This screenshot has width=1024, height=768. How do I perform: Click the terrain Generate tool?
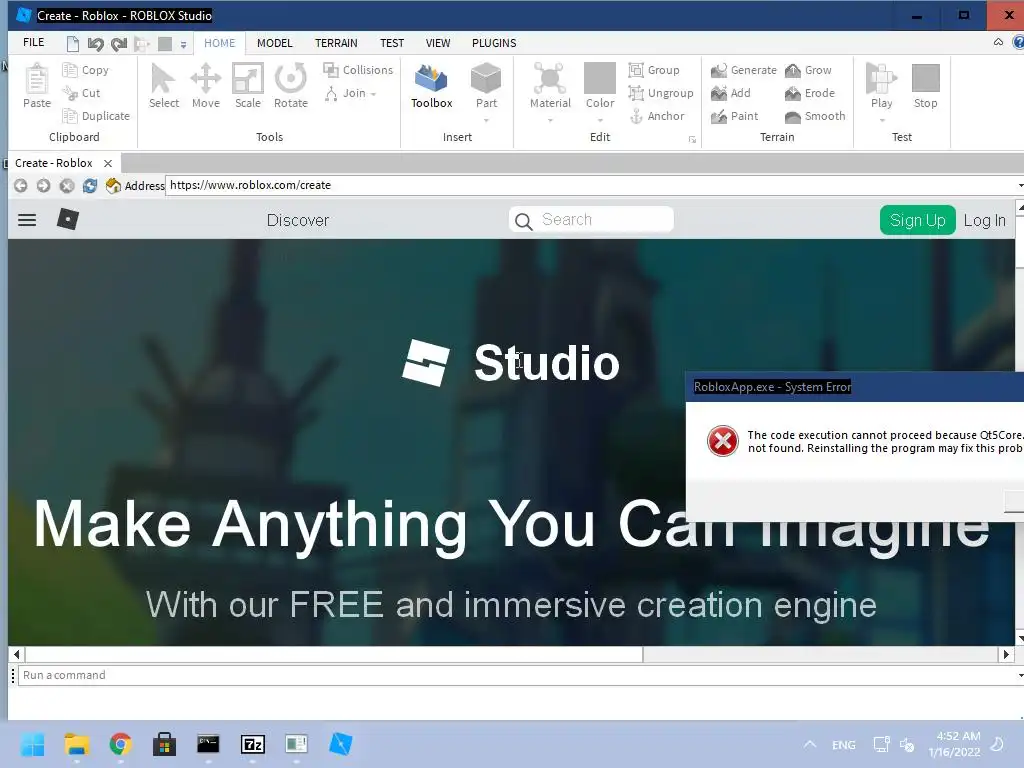[744, 70]
